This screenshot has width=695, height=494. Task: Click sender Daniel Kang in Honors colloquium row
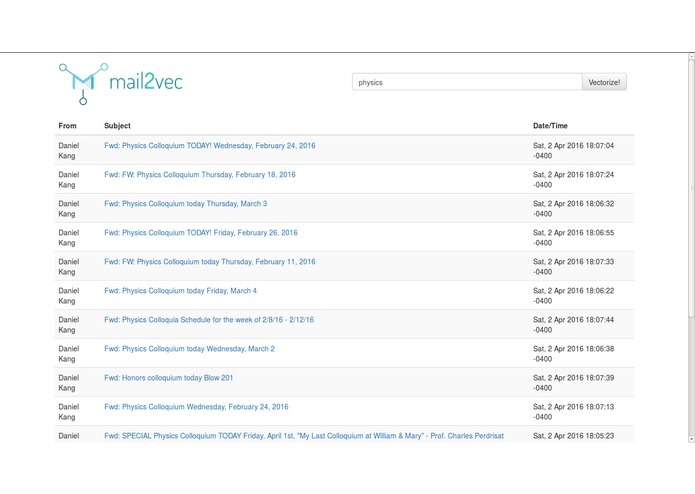[x=69, y=383]
